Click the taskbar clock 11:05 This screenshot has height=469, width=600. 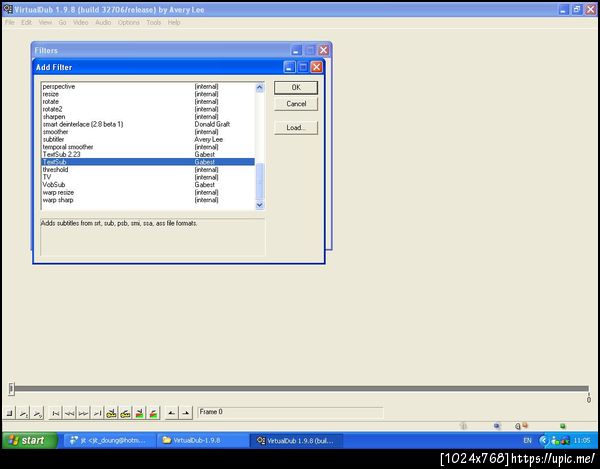[x=582, y=441]
